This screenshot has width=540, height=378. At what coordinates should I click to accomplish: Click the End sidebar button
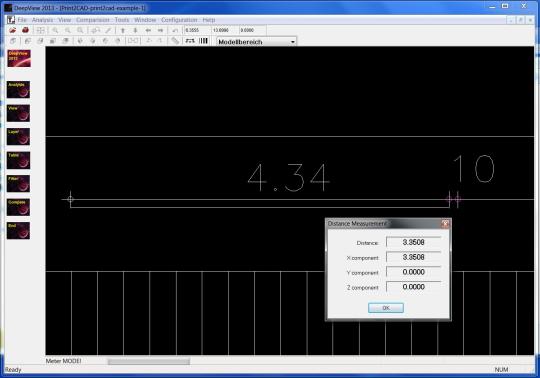[18, 230]
